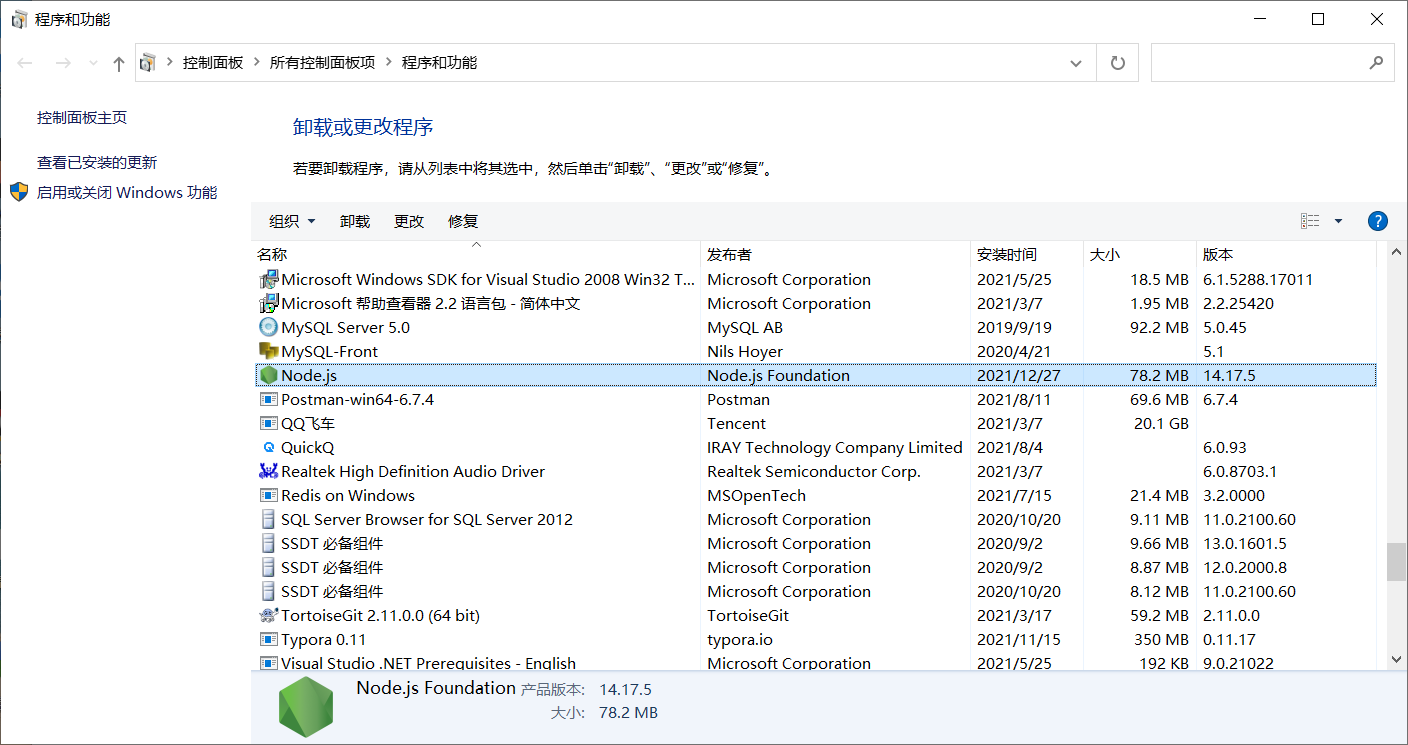The image size is (1408, 745).
Task: Click the 程序和功能 breadcrumb
Action: pyautogui.click(x=439, y=63)
